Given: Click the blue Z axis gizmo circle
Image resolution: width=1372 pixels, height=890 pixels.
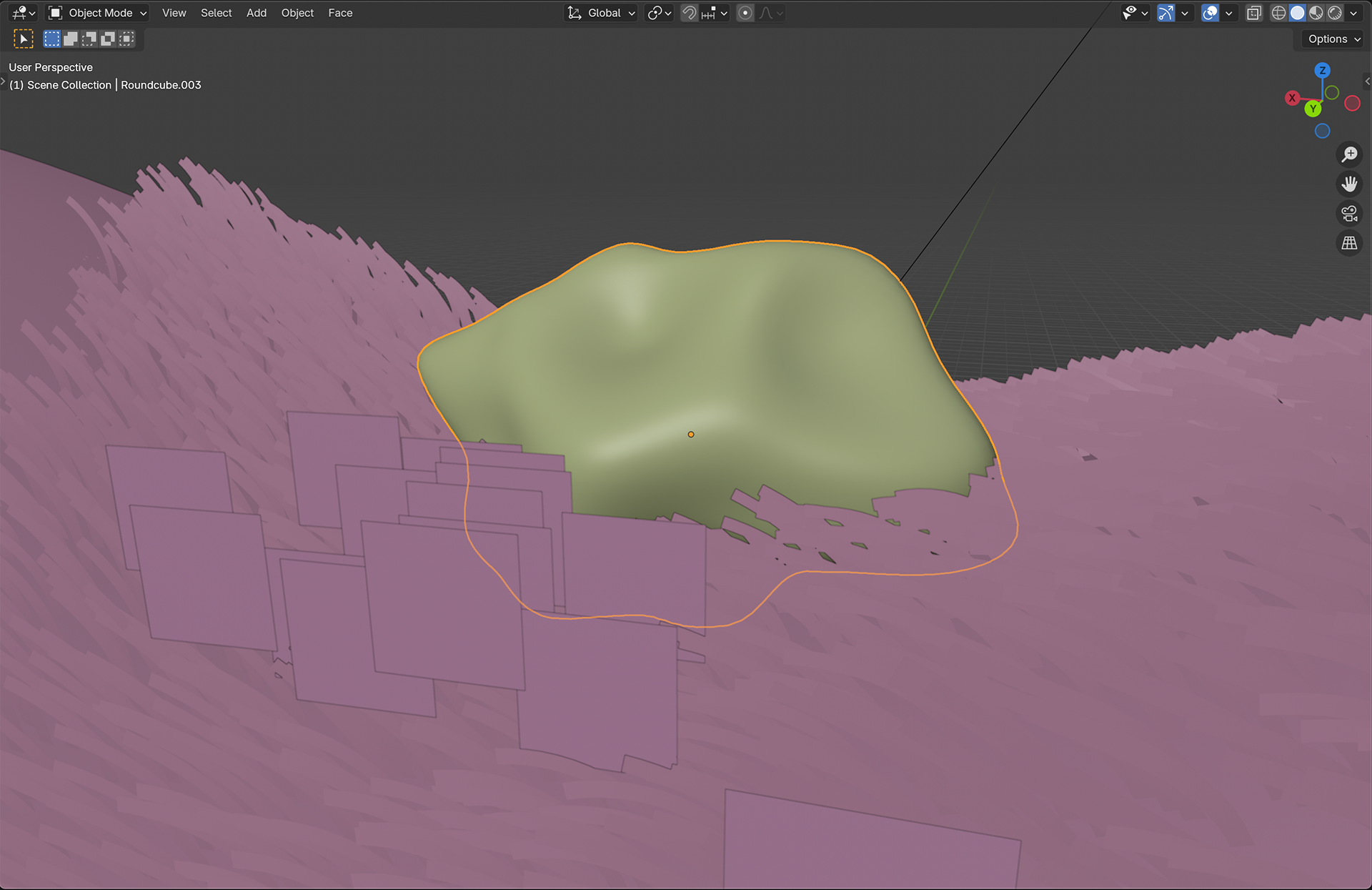Looking at the screenshot, I should 1322,70.
